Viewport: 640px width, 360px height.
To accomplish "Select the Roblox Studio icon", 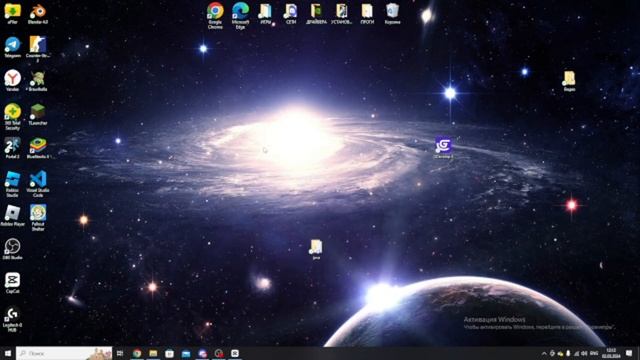I will click(12, 184).
